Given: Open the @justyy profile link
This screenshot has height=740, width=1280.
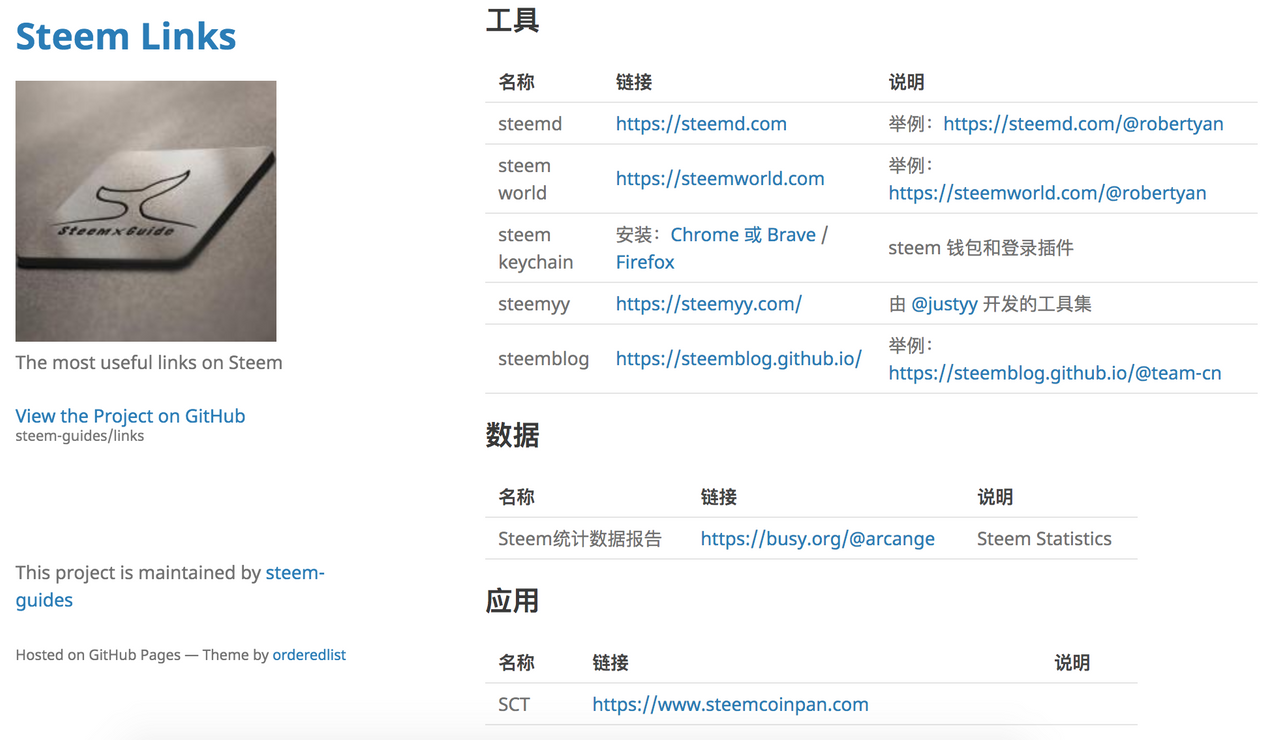Looking at the screenshot, I should (x=944, y=304).
